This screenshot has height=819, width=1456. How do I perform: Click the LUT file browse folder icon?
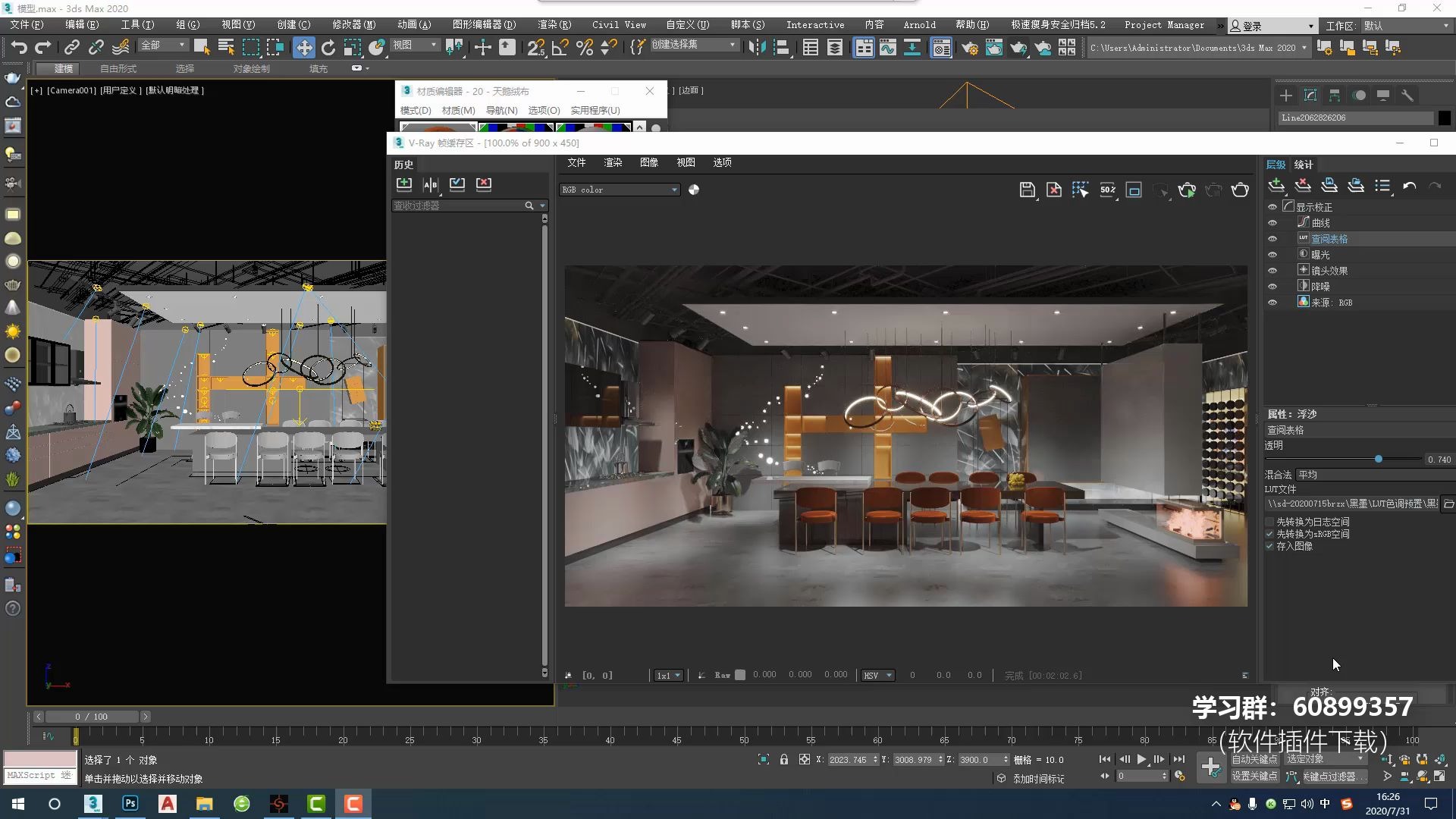pos(1448,504)
